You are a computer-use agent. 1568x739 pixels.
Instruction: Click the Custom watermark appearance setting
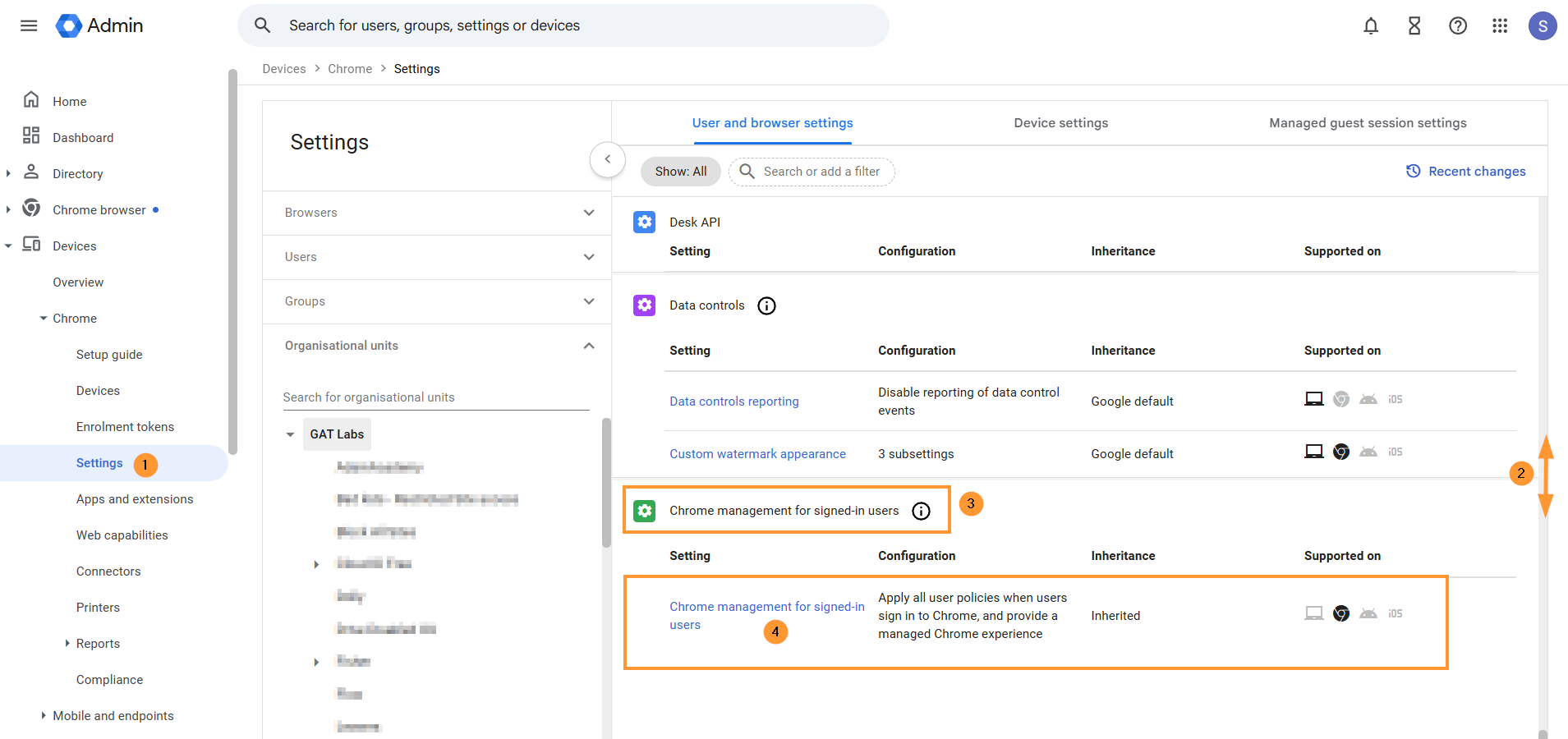click(757, 453)
